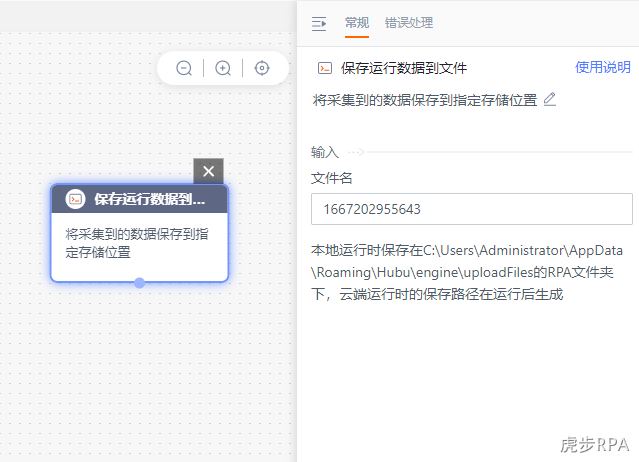Click the node's terminal icon
Viewport: 639px width, 462px height.
pyautogui.click(x=75, y=199)
